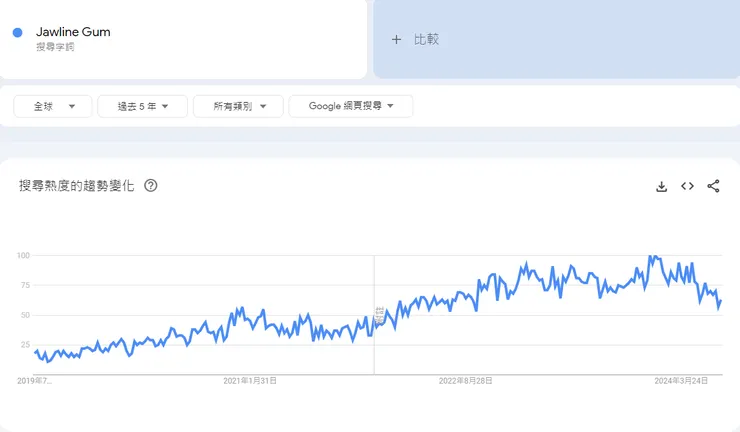Download the trend chart as CSV

661,186
